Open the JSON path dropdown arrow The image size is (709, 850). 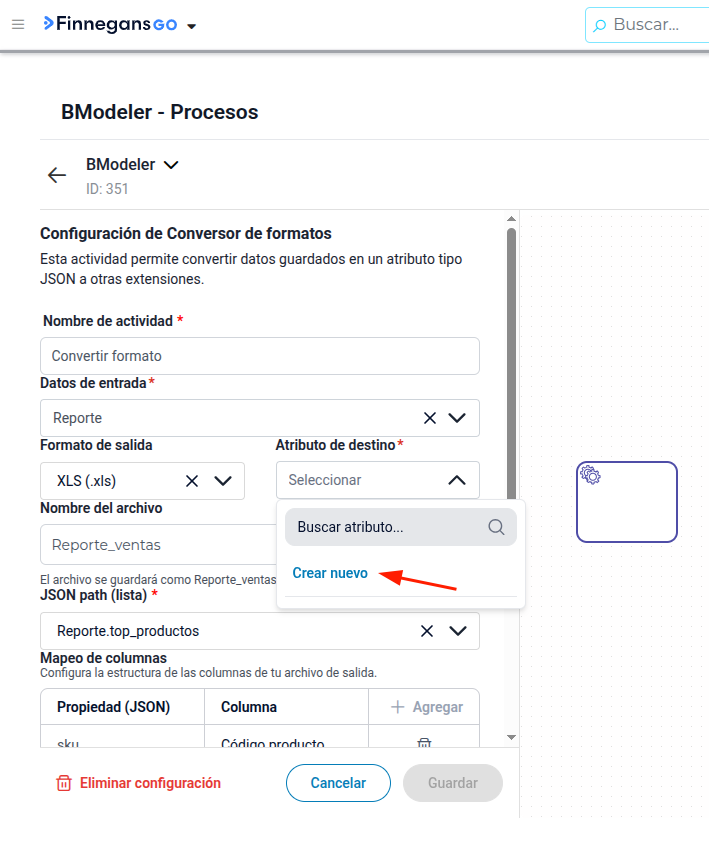tap(458, 631)
